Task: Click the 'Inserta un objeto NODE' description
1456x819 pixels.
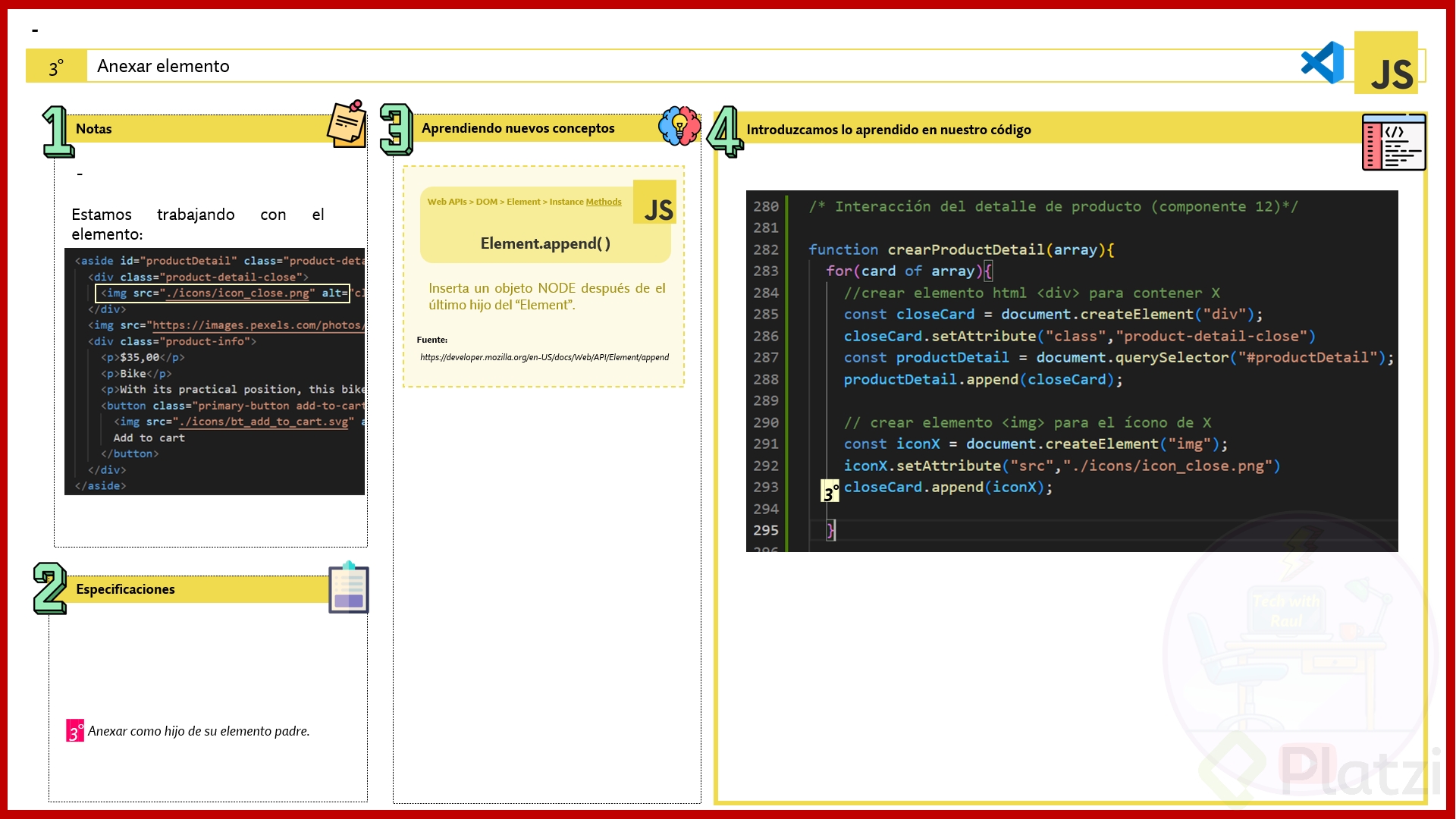Action: click(547, 297)
